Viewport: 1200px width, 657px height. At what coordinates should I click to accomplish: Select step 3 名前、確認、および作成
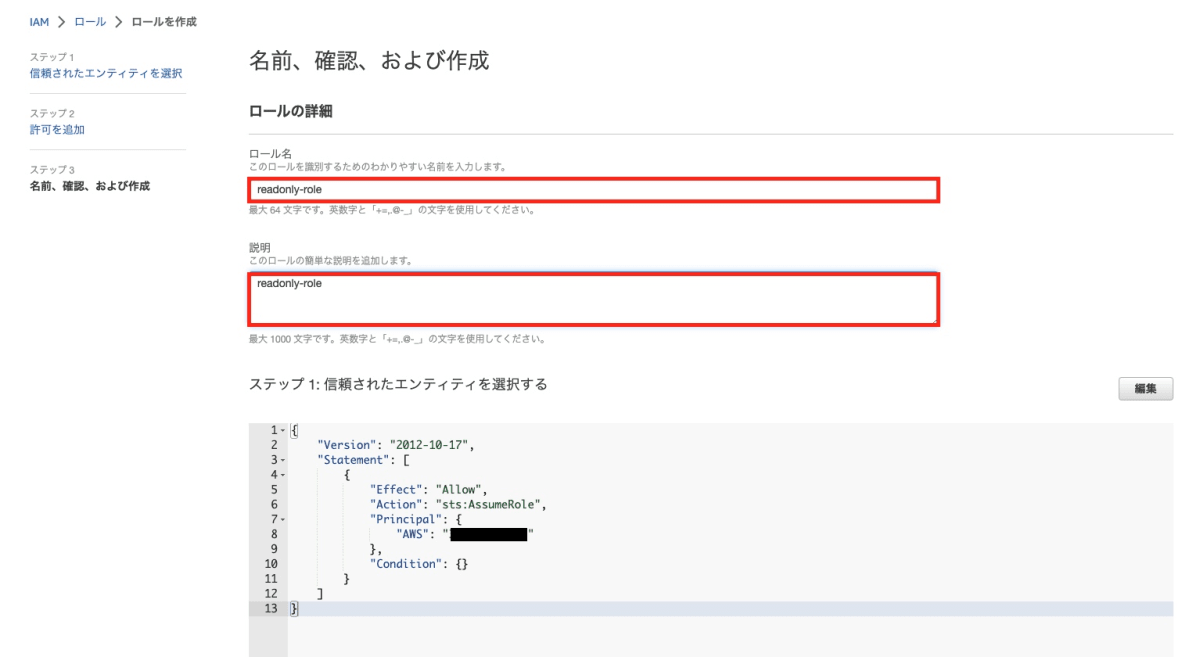(x=90, y=185)
